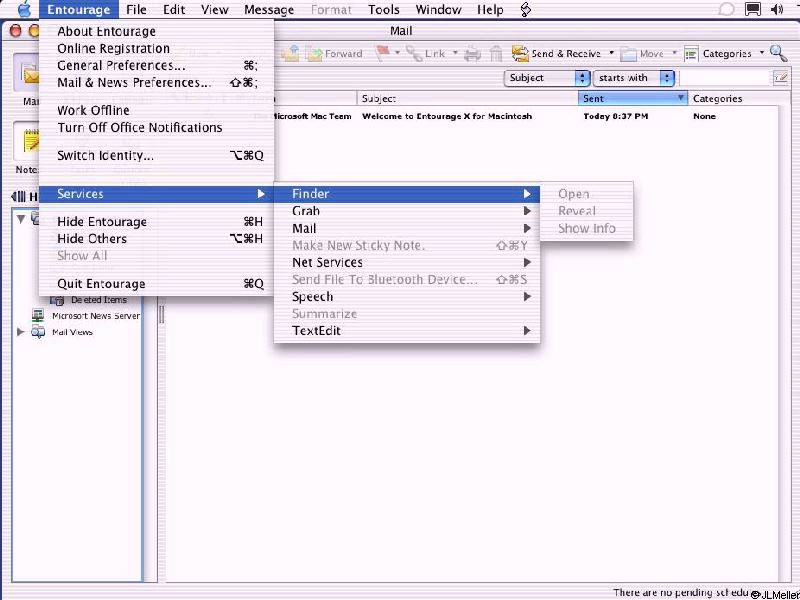Click the display status icon in menu bar
The height and width of the screenshot is (600, 800).
click(x=753, y=10)
